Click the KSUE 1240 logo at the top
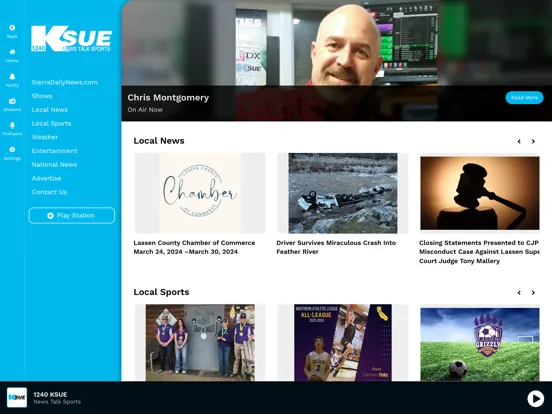The width and height of the screenshot is (552, 414). point(71,38)
